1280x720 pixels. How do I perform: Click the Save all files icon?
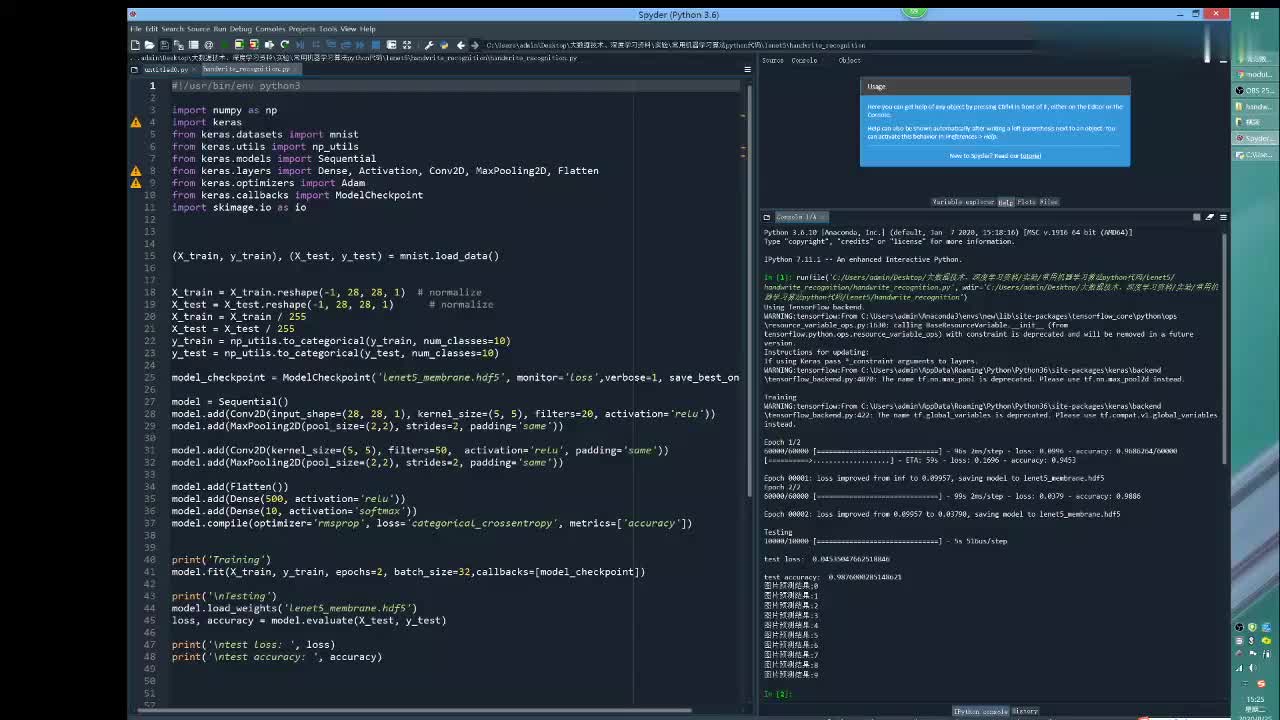(178, 45)
